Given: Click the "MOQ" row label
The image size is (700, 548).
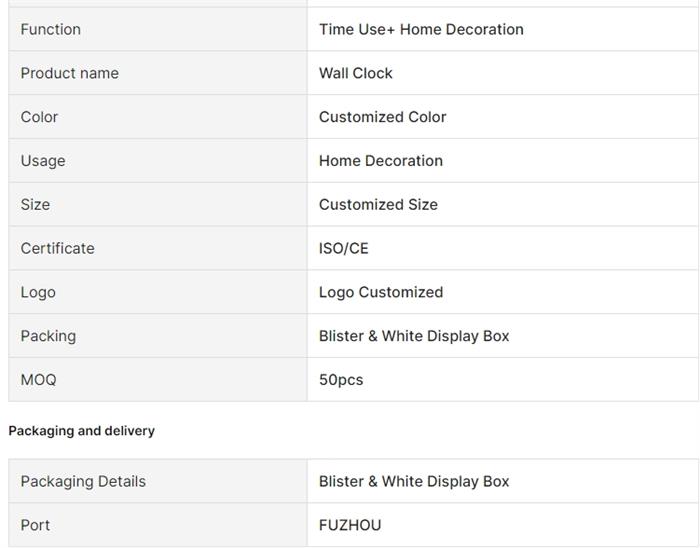Looking at the screenshot, I should coord(38,380).
